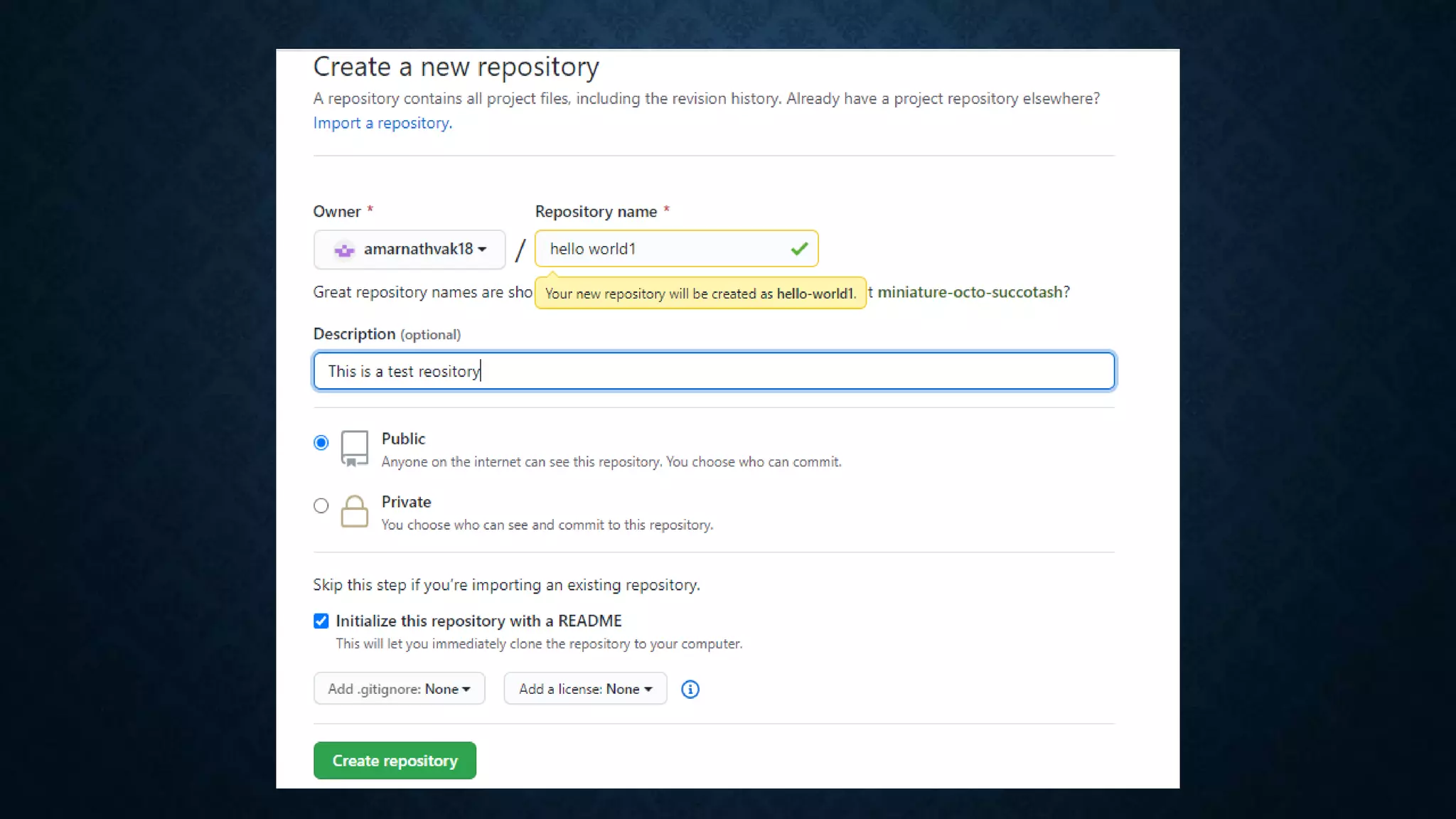The height and width of the screenshot is (819, 1456).
Task: Select the Public radio button
Action: click(x=321, y=443)
